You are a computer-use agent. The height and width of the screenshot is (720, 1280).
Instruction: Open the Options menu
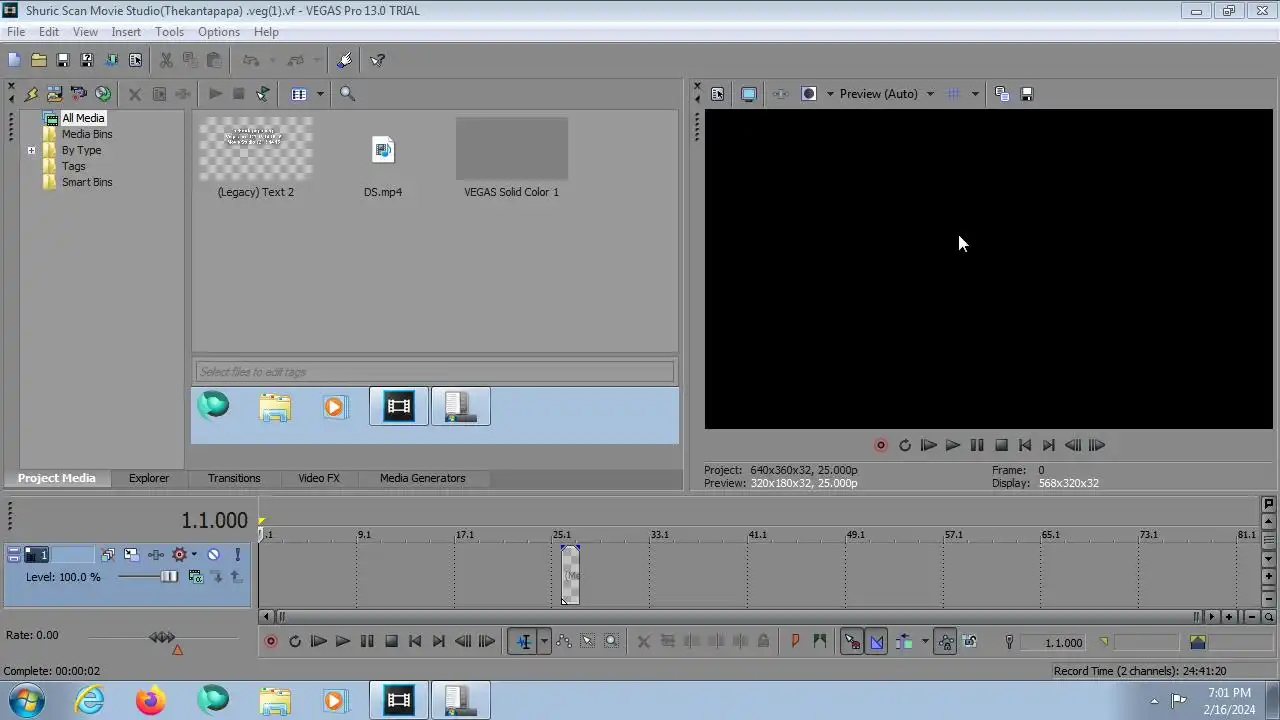coord(219,32)
